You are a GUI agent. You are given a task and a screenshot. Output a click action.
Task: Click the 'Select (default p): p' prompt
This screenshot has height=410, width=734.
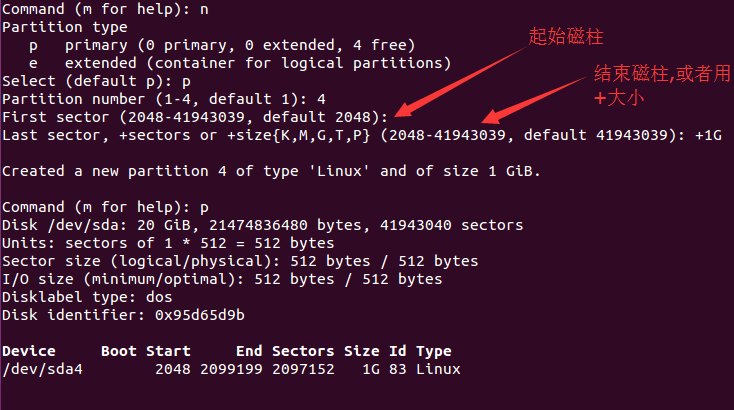[96, 81]
